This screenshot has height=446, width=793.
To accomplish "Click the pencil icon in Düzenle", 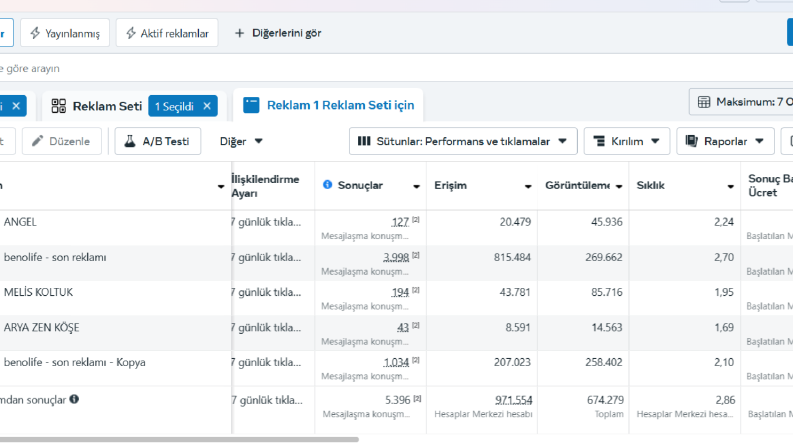I will 37,141.
